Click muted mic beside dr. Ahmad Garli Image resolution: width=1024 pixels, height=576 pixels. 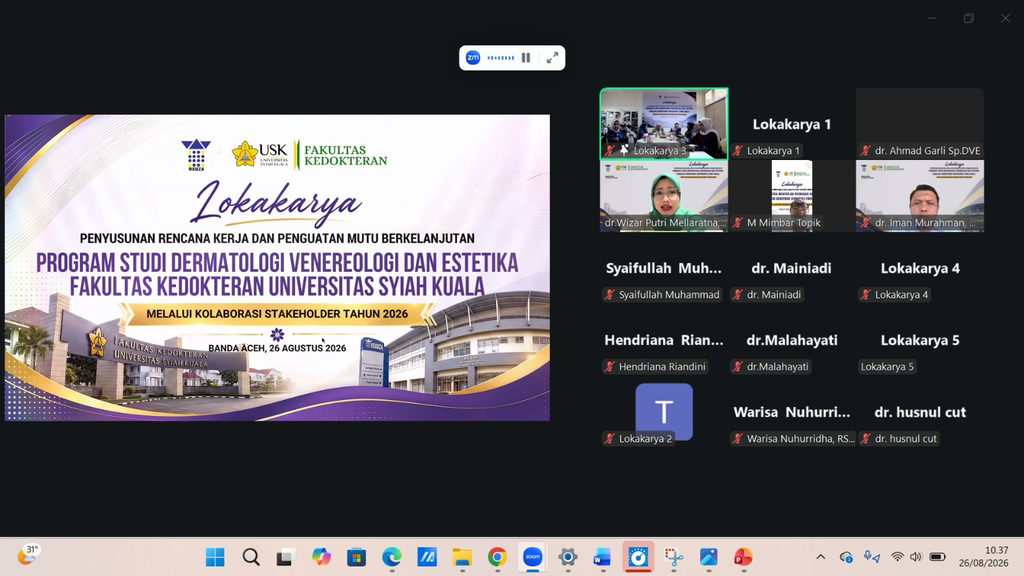[866, 150]
